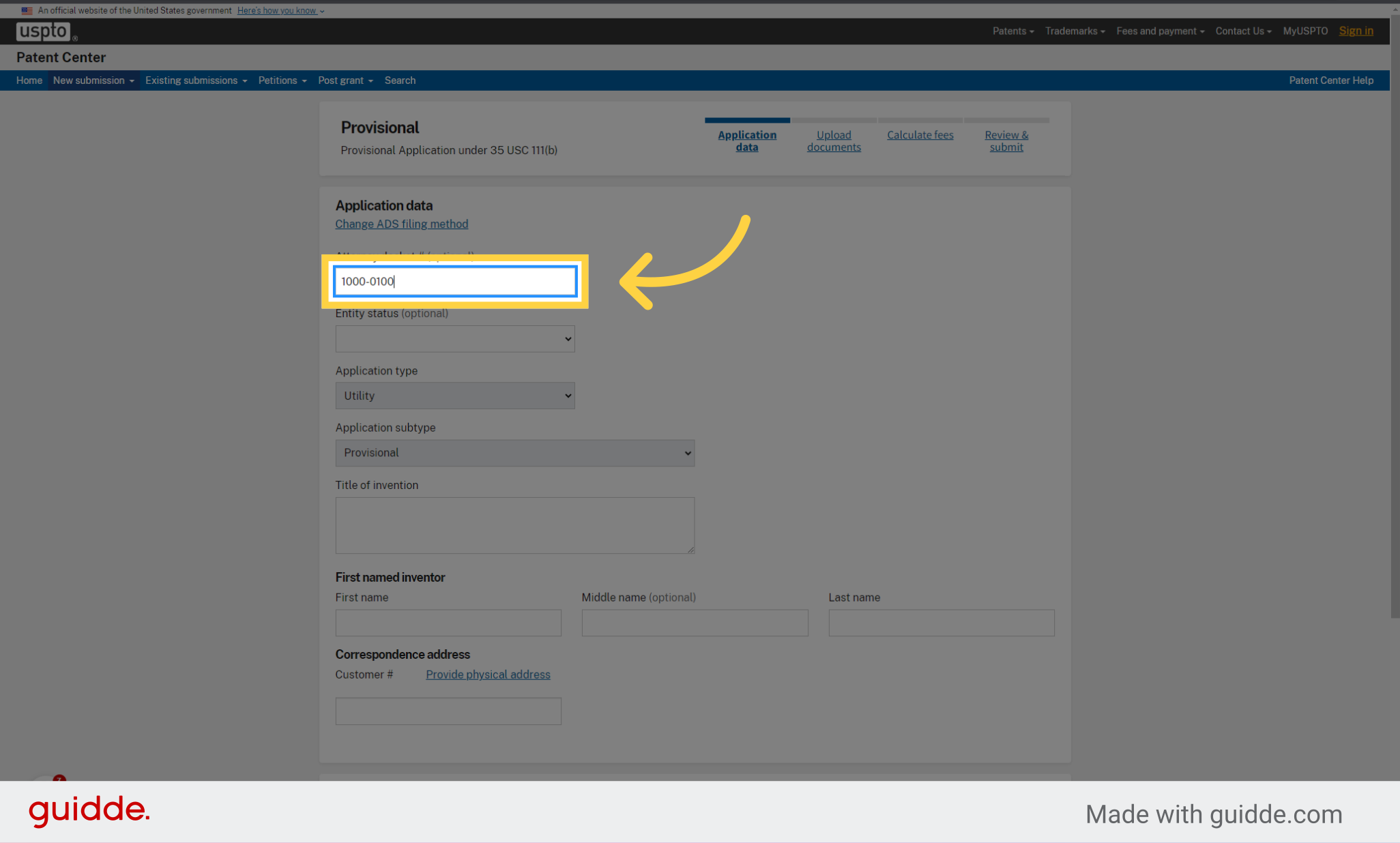This screenshot has width=1400, height=843.
Task: Expand the New submission menu
Action: [93, 80]
